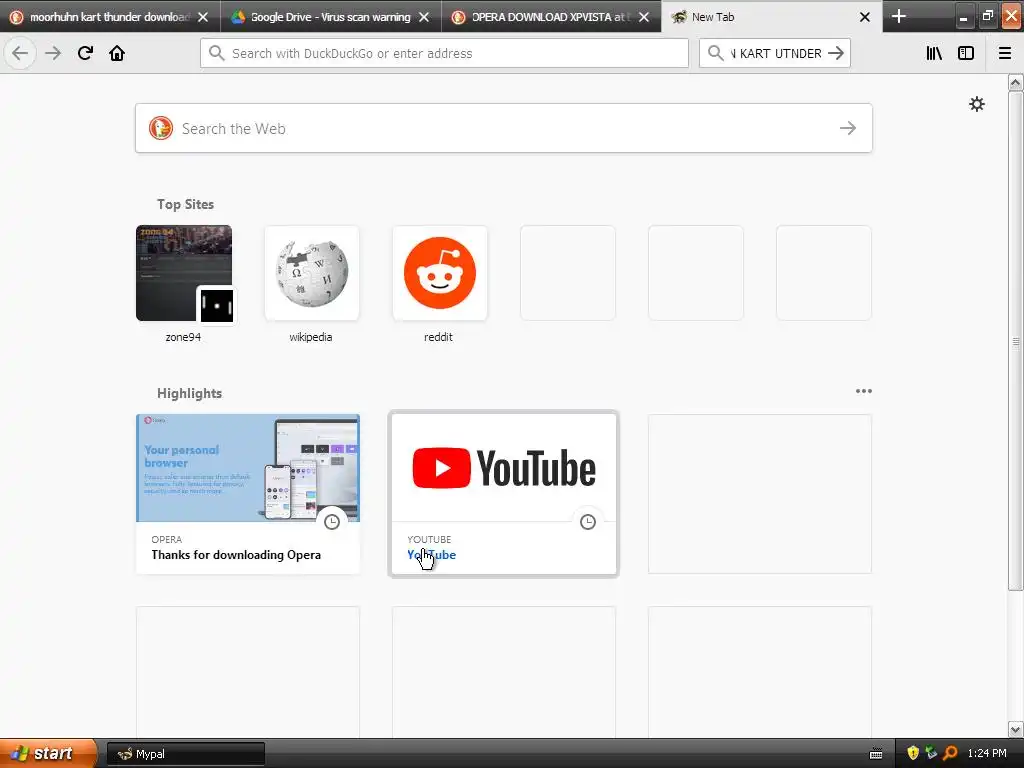Click the YouTube title link

(432, 555)
